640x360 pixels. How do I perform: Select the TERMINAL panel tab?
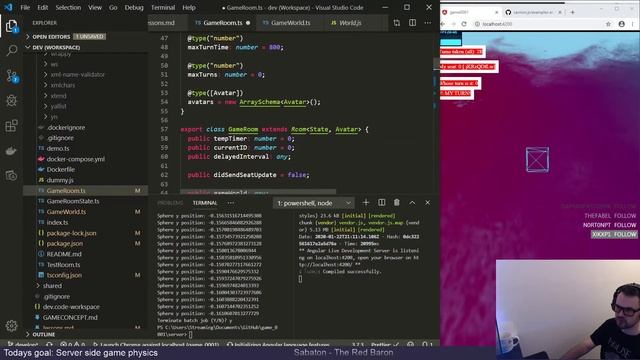point(205,203)
